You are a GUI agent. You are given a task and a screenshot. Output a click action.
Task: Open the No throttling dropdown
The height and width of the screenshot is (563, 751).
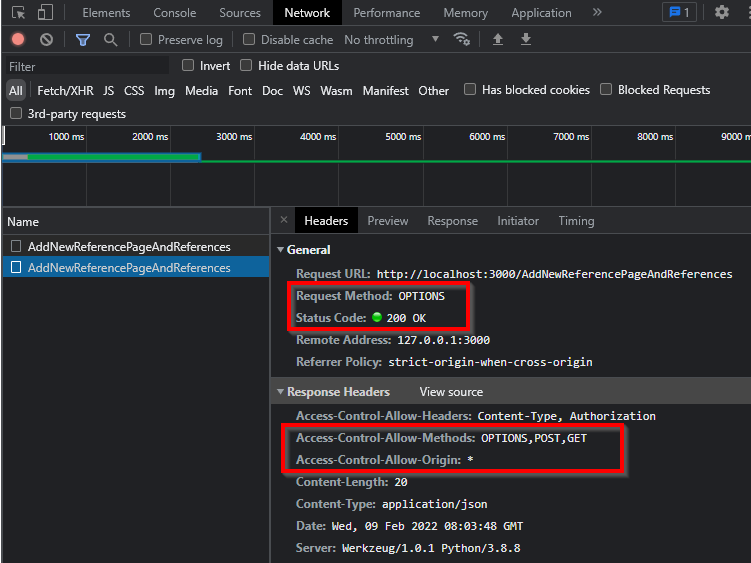[x=391, y=39]
